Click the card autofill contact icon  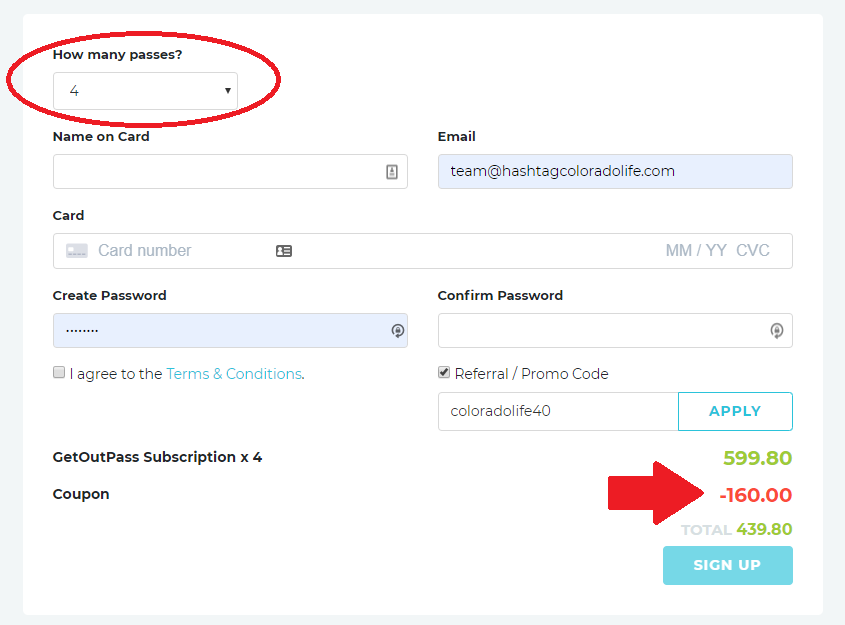[284, 251]
